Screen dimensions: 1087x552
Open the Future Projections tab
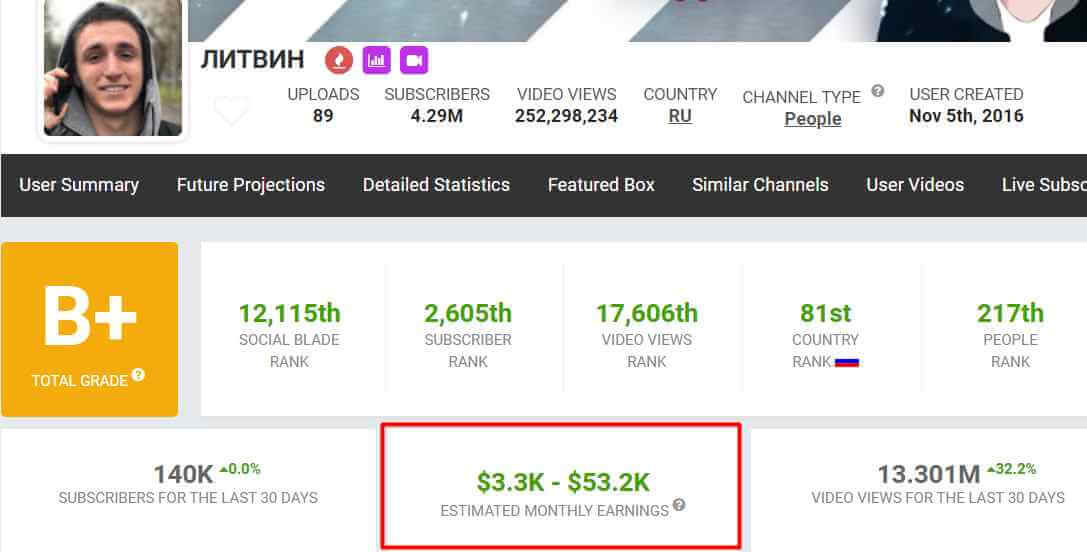click(251, 185)
